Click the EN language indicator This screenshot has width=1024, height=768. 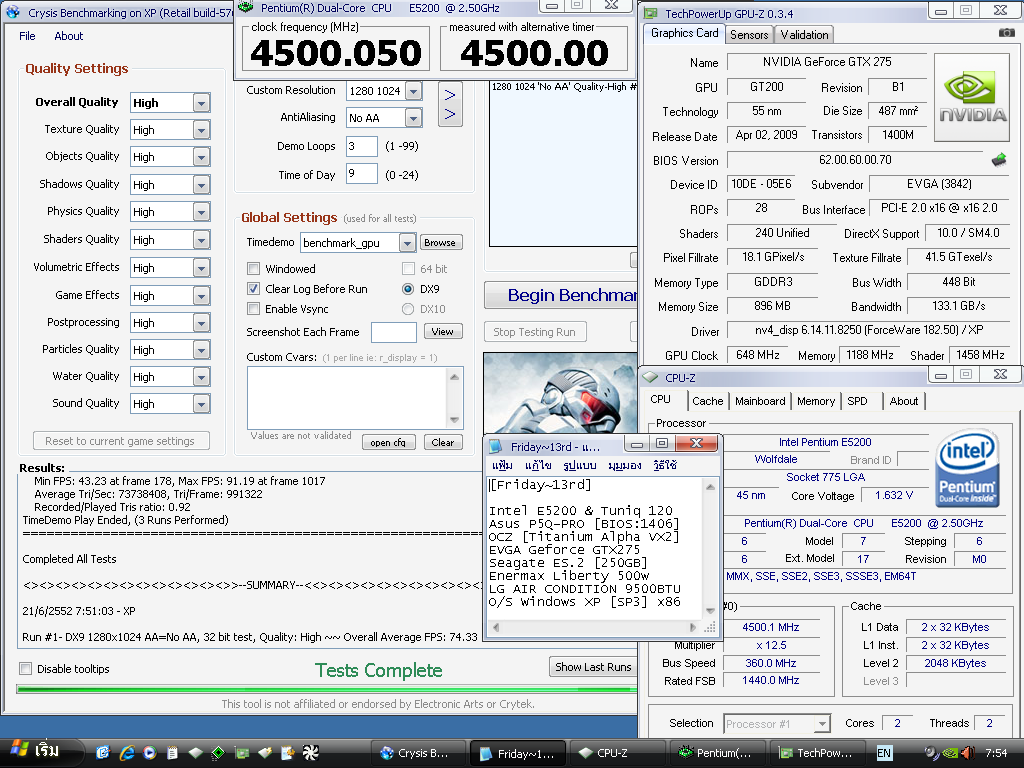(x=884, y=753)
